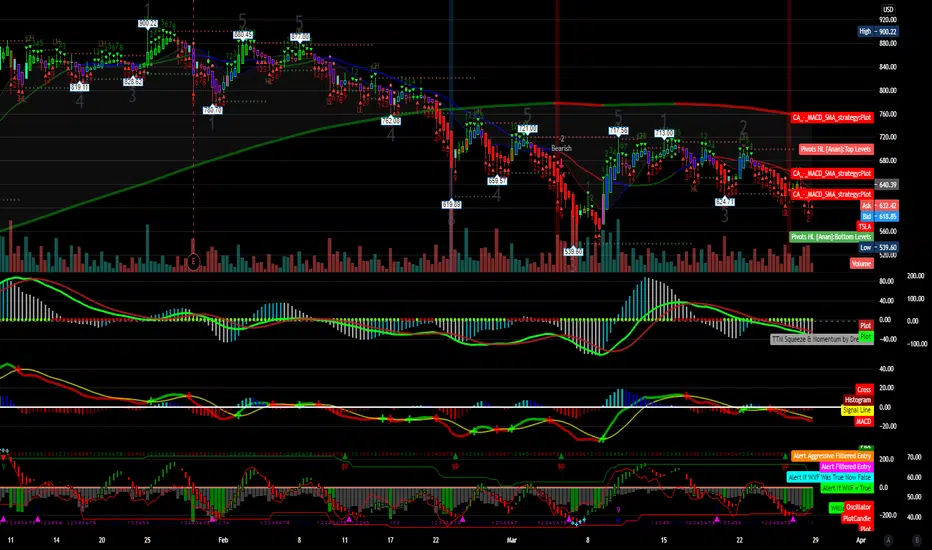Click the 29 date on time axis

click(x=815, y=540)
